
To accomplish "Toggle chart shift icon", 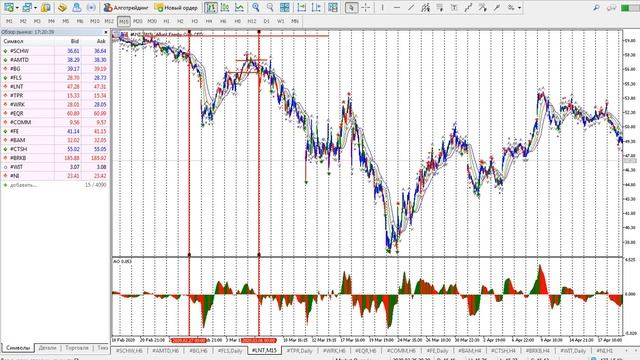I will pyautogui.click(x=316, y=7).
